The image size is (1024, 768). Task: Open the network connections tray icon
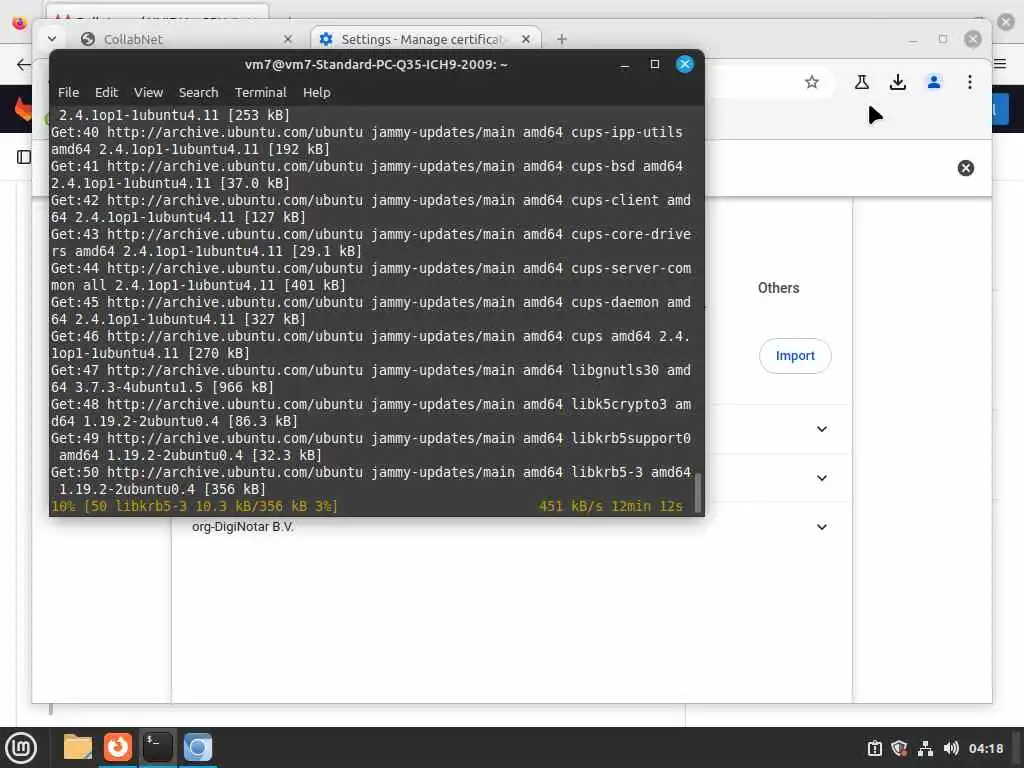(x=925, y=748)
